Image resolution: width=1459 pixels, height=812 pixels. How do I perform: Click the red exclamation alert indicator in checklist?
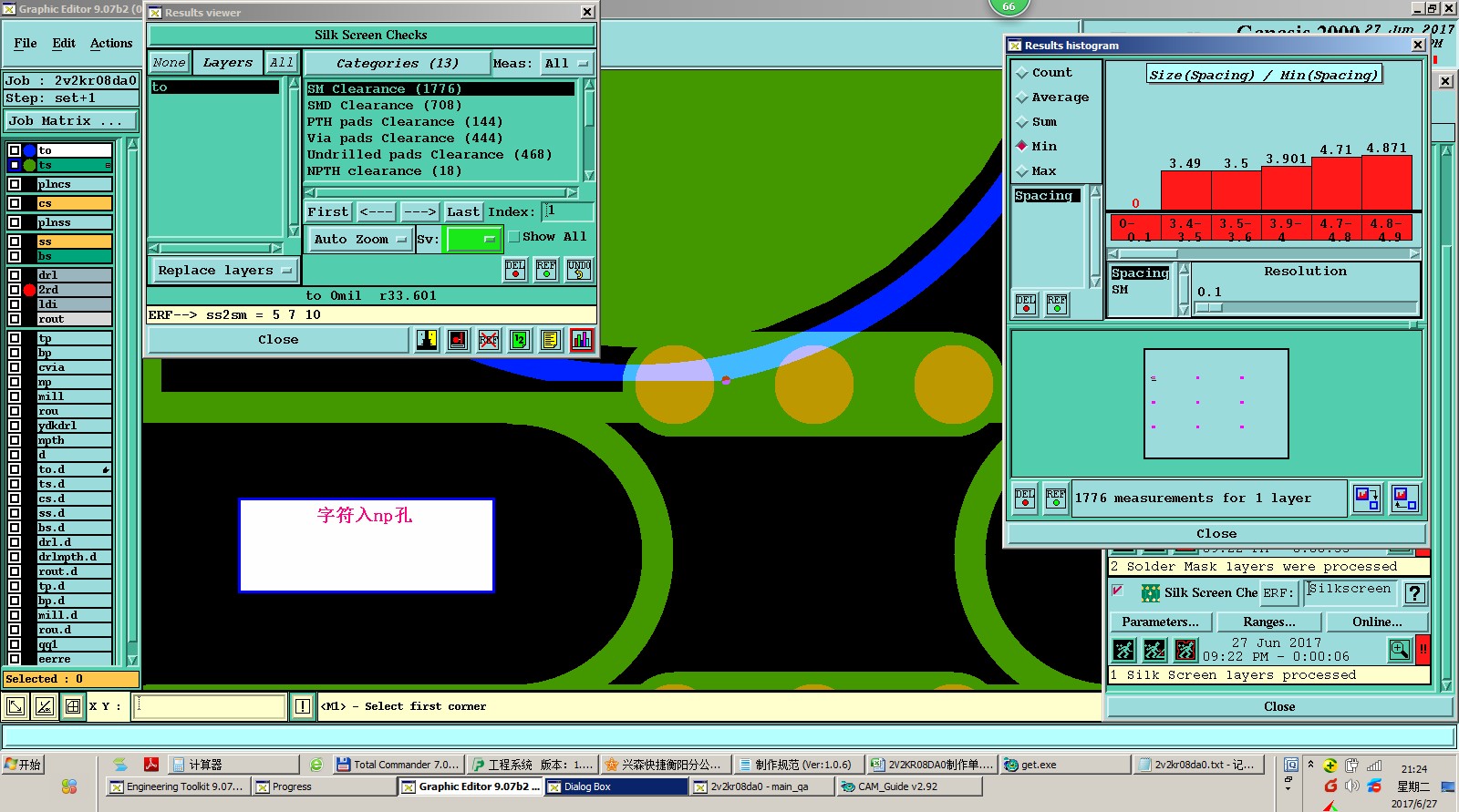tap(1423, 650)
